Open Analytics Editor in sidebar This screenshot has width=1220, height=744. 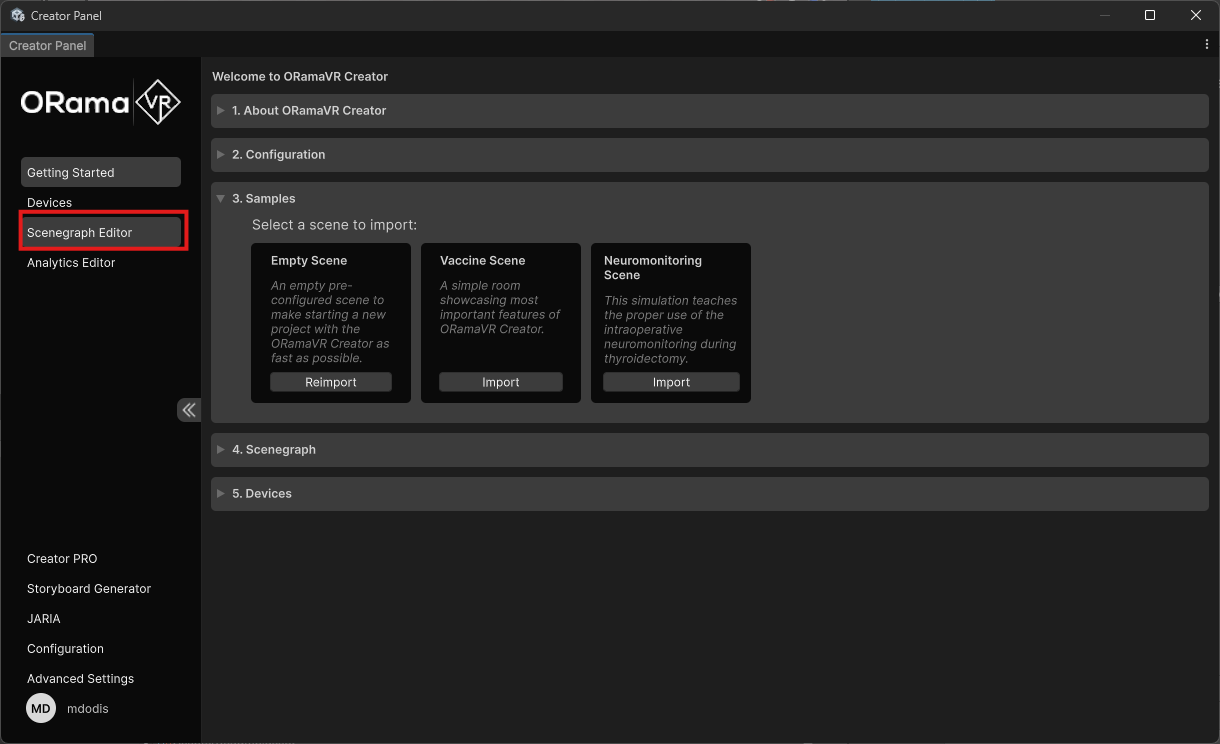pos(101,262)
